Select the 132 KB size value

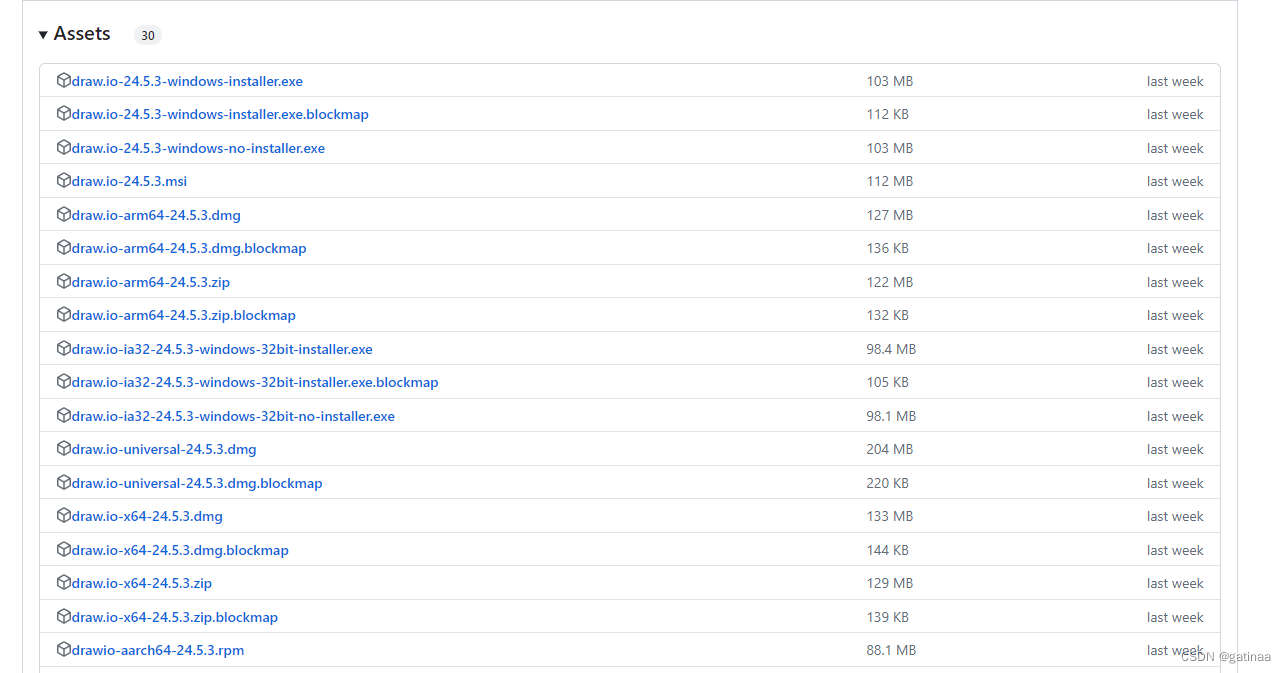[888, 315]
